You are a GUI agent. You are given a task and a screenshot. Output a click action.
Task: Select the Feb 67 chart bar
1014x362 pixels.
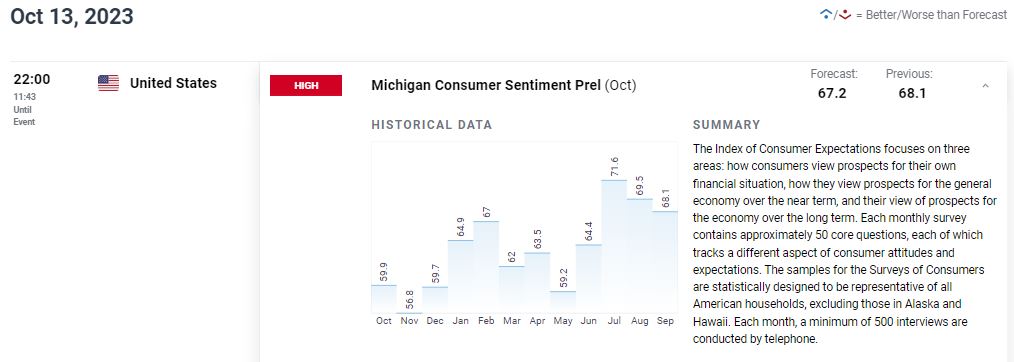click(486, 267)
